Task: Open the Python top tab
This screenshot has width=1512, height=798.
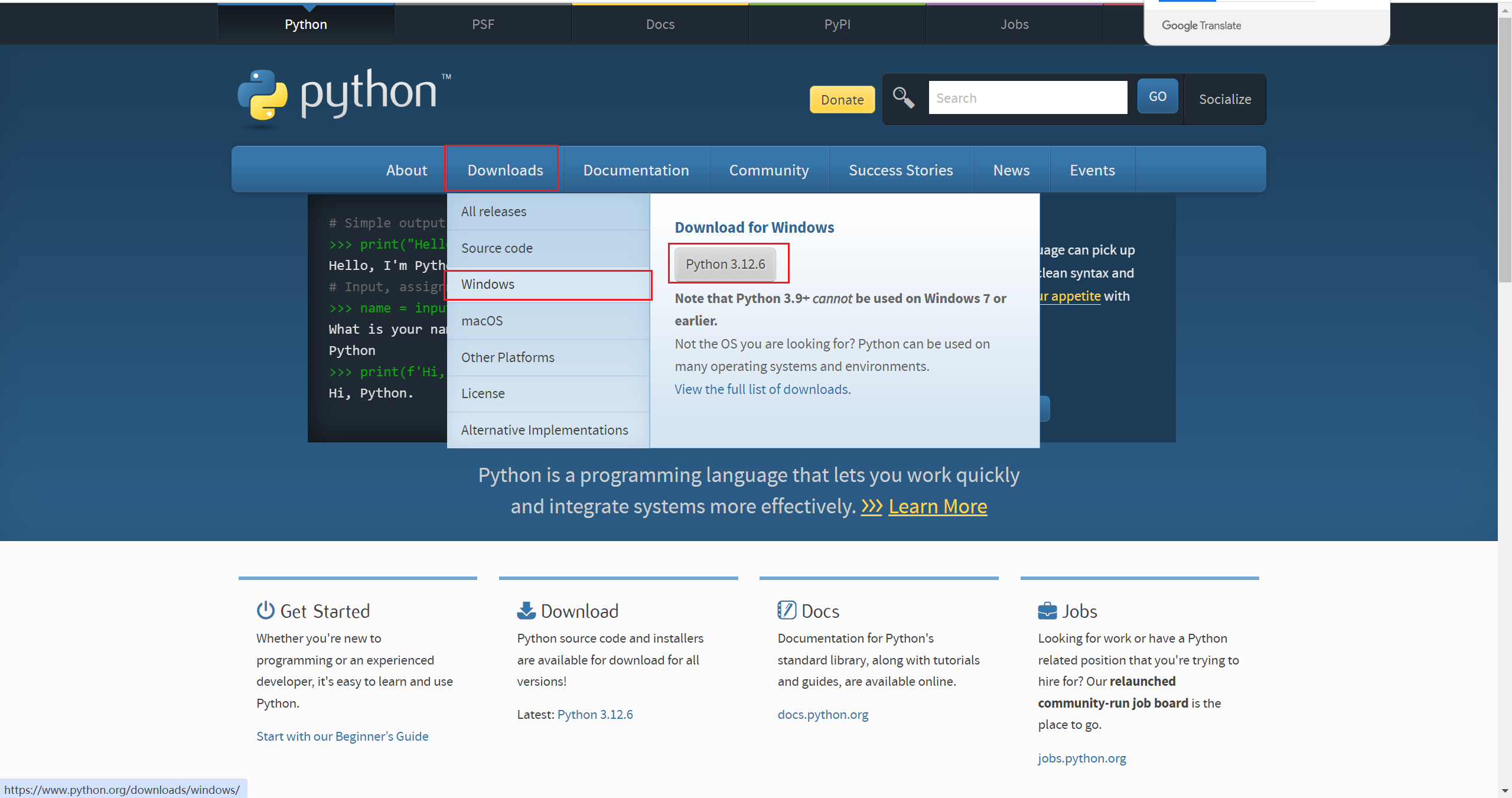Action: (x=306, y=24)
